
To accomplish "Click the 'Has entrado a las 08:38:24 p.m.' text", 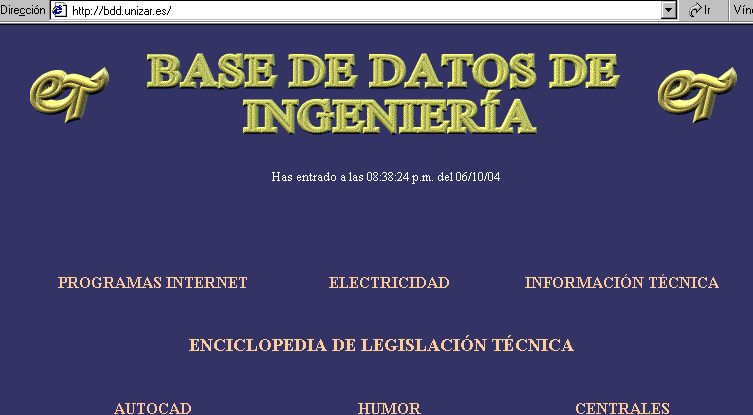I will point(353,177).
